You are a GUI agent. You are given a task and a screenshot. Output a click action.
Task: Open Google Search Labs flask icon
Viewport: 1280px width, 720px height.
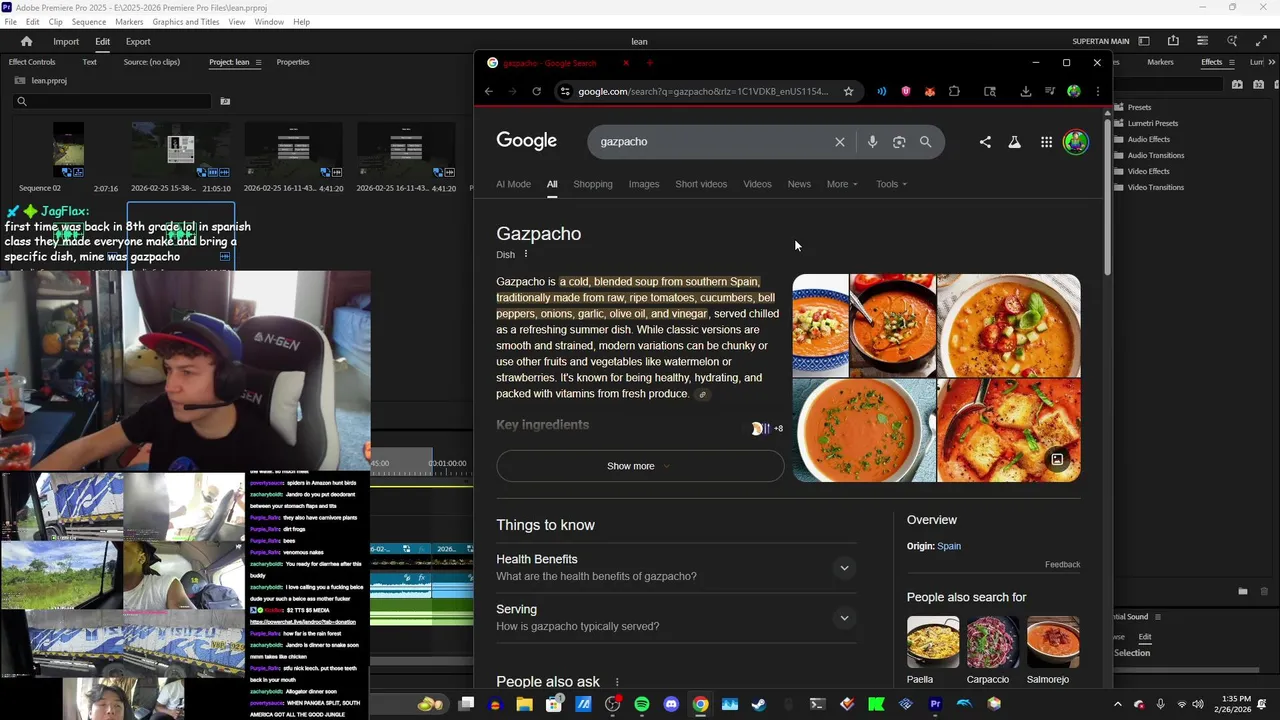[1014, 142]
